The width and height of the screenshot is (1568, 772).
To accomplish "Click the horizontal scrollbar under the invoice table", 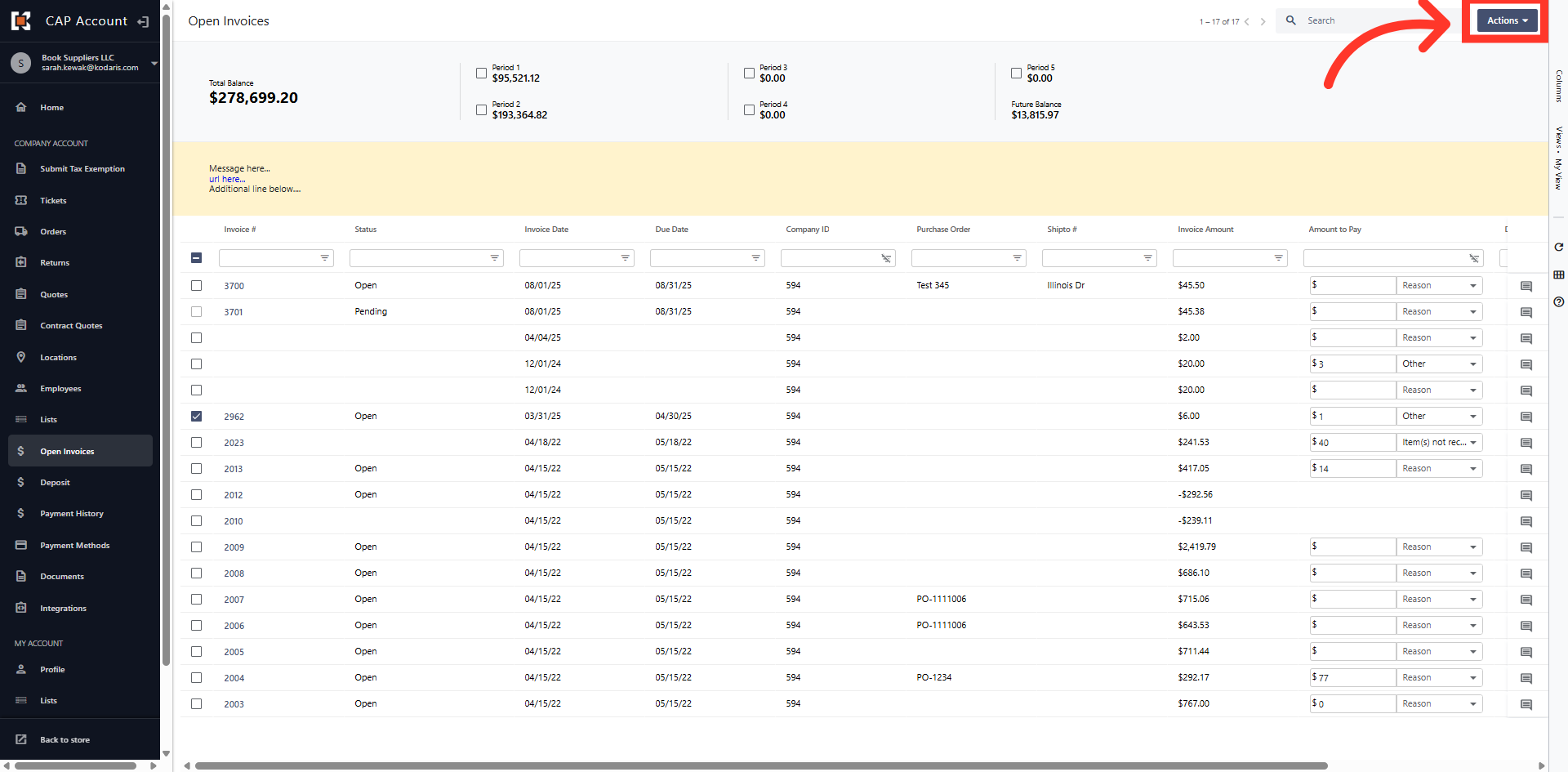I will point(761,765).
